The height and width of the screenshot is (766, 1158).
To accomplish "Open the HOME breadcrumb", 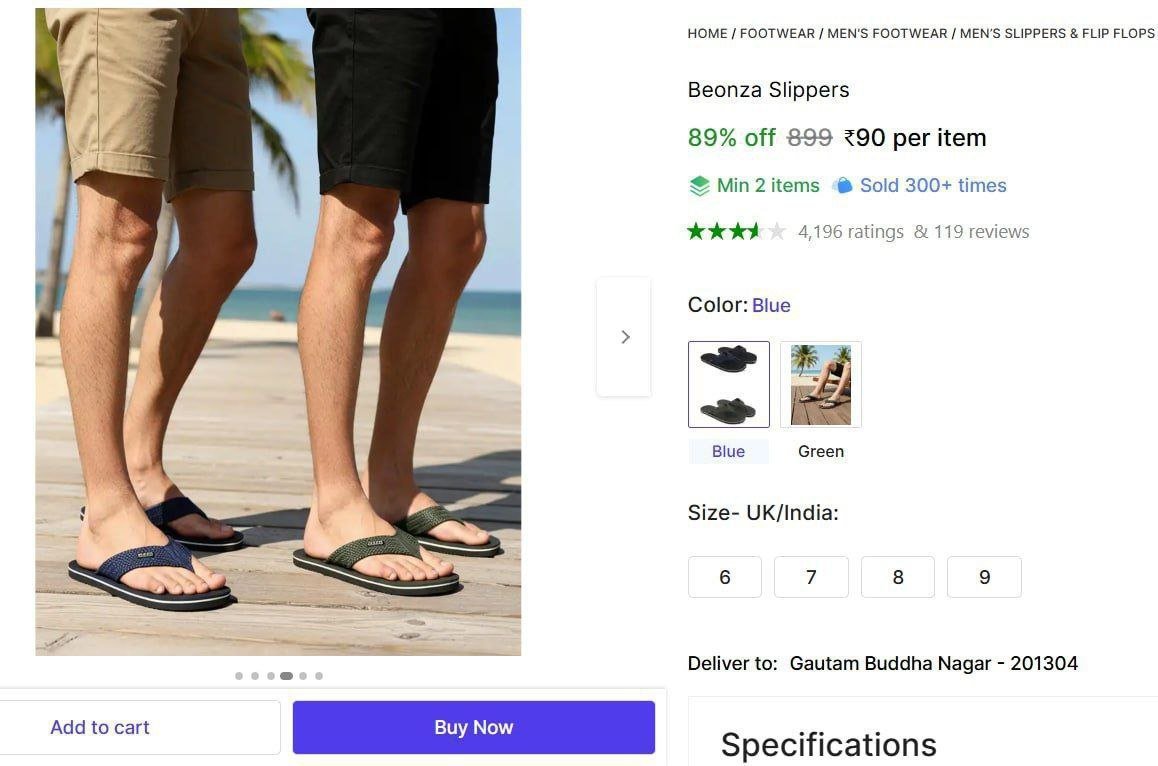I will coord(707,33).
